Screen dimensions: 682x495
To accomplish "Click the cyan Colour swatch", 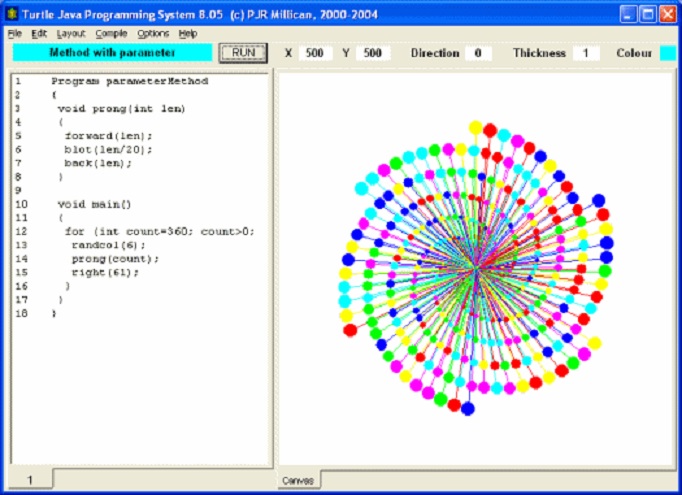I will (667, 52).
